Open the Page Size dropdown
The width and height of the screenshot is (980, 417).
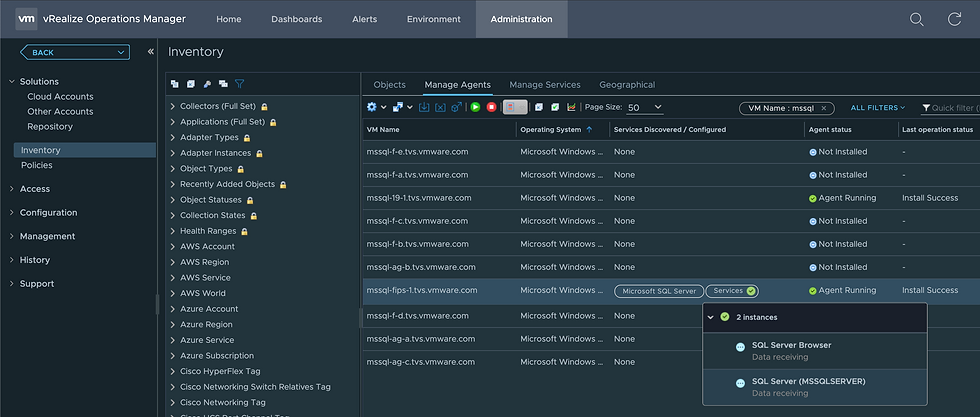[644, 108]
